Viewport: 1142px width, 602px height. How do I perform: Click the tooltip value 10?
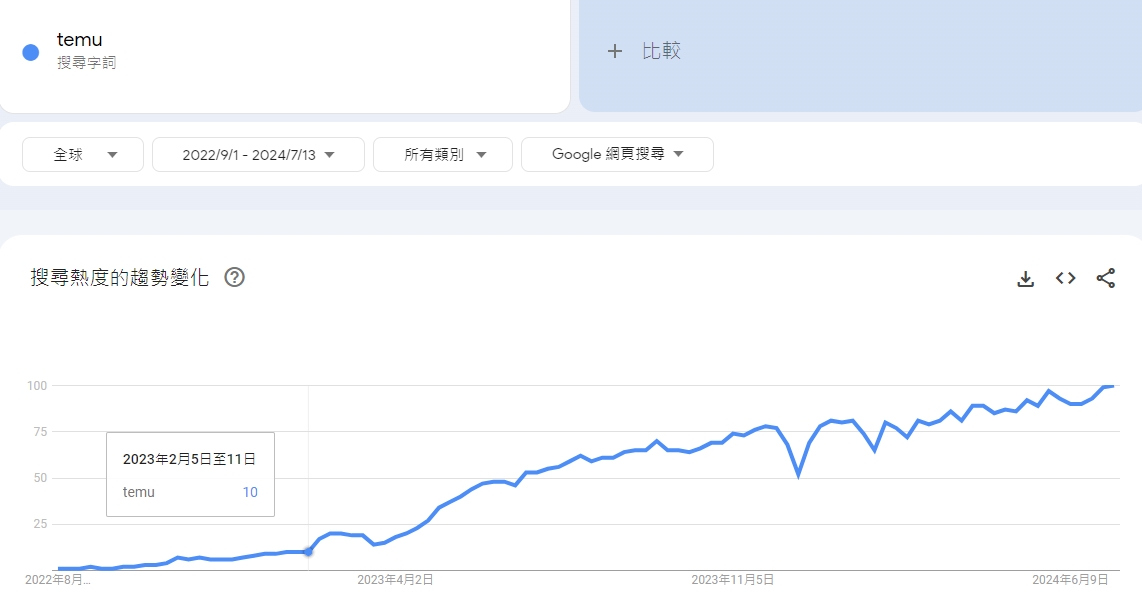coord(250,492)
